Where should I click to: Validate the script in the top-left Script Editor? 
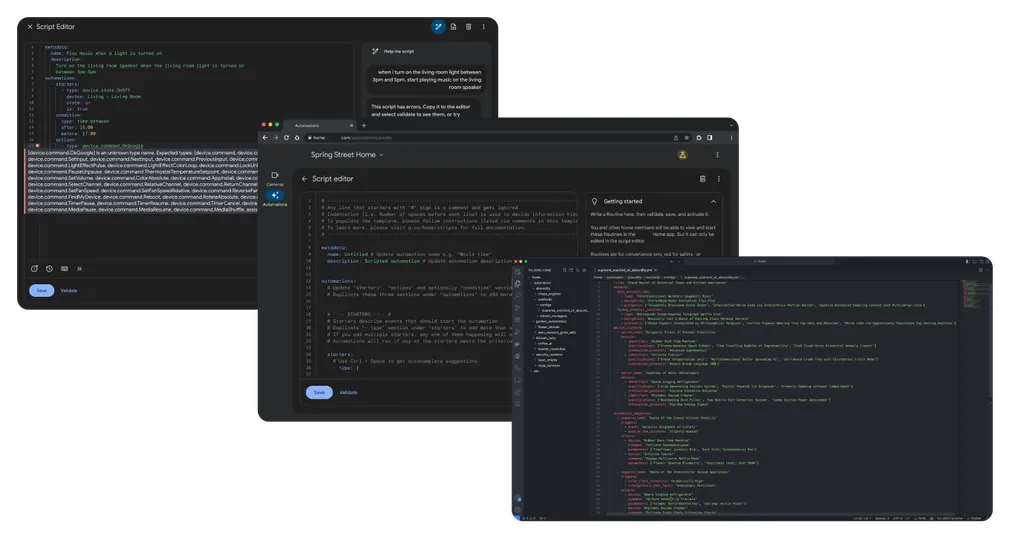tap(69, 291)
